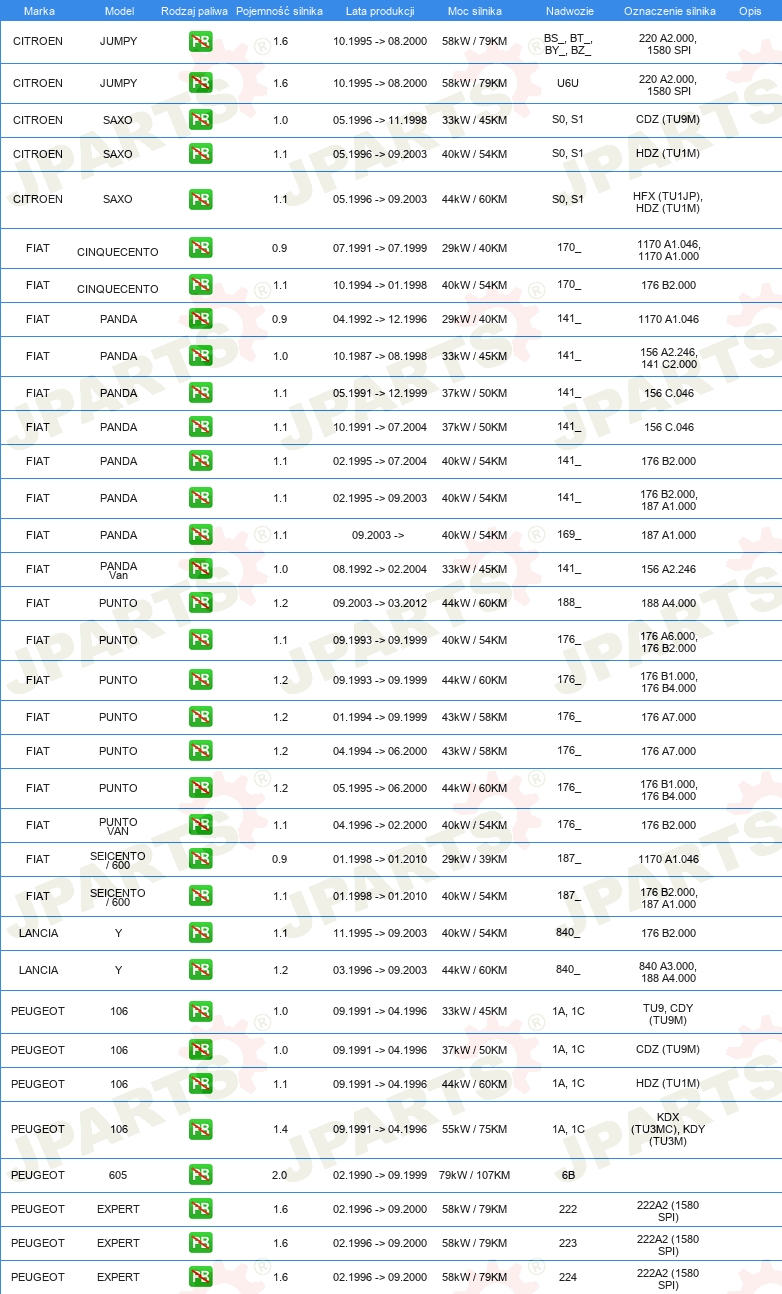Select the 'PUNTO VAN' model cell

[119, 826]
